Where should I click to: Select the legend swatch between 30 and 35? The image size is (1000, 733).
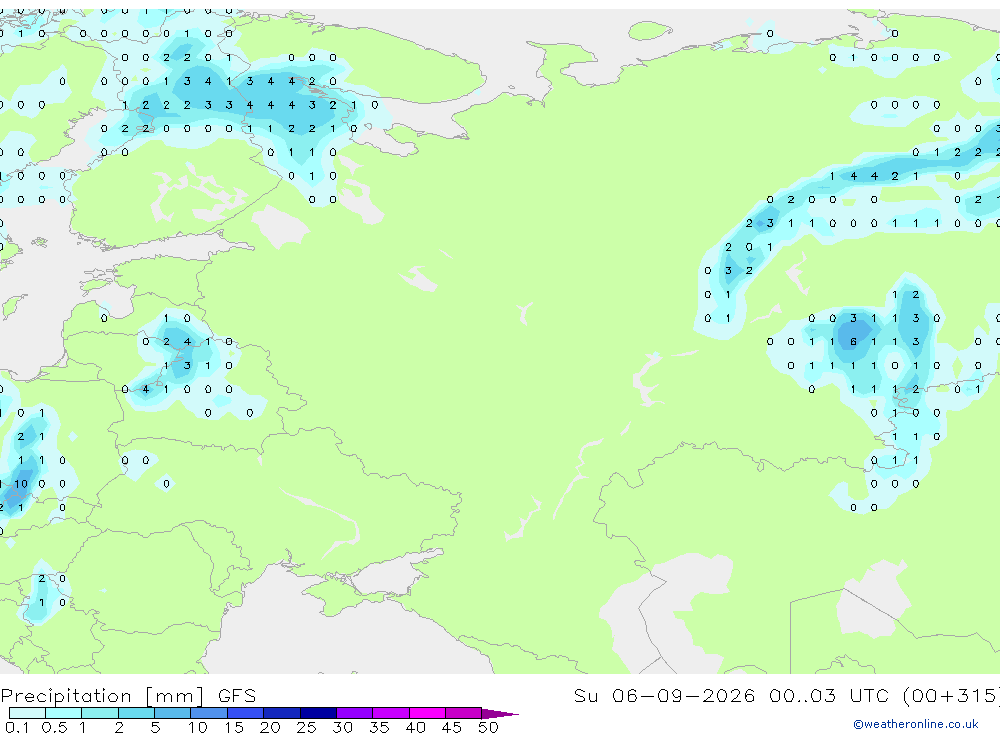(x=355, y=713)
